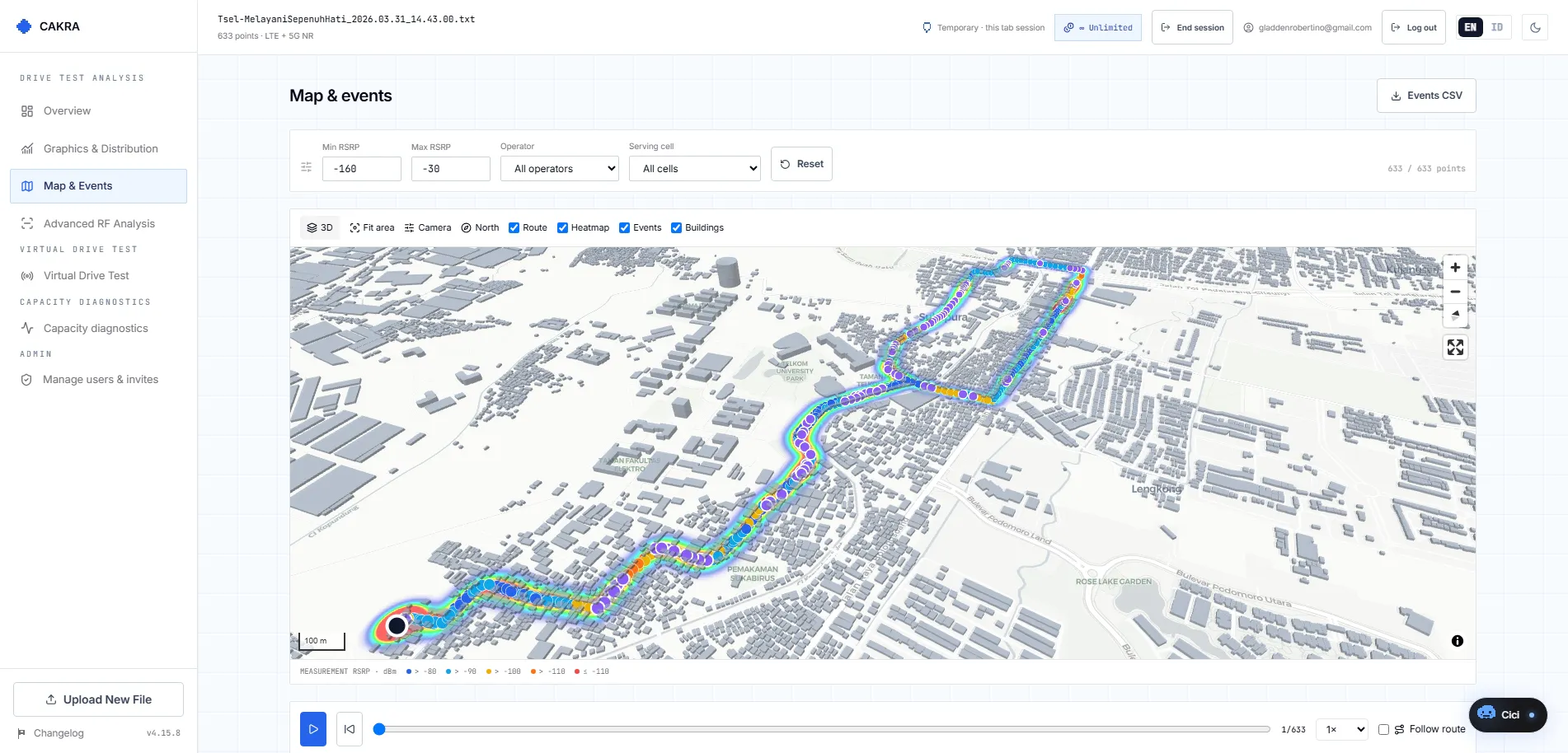The width and height of the screenshot is (1568, 753).
Task: Play the route playback
Action: point(313,729)
